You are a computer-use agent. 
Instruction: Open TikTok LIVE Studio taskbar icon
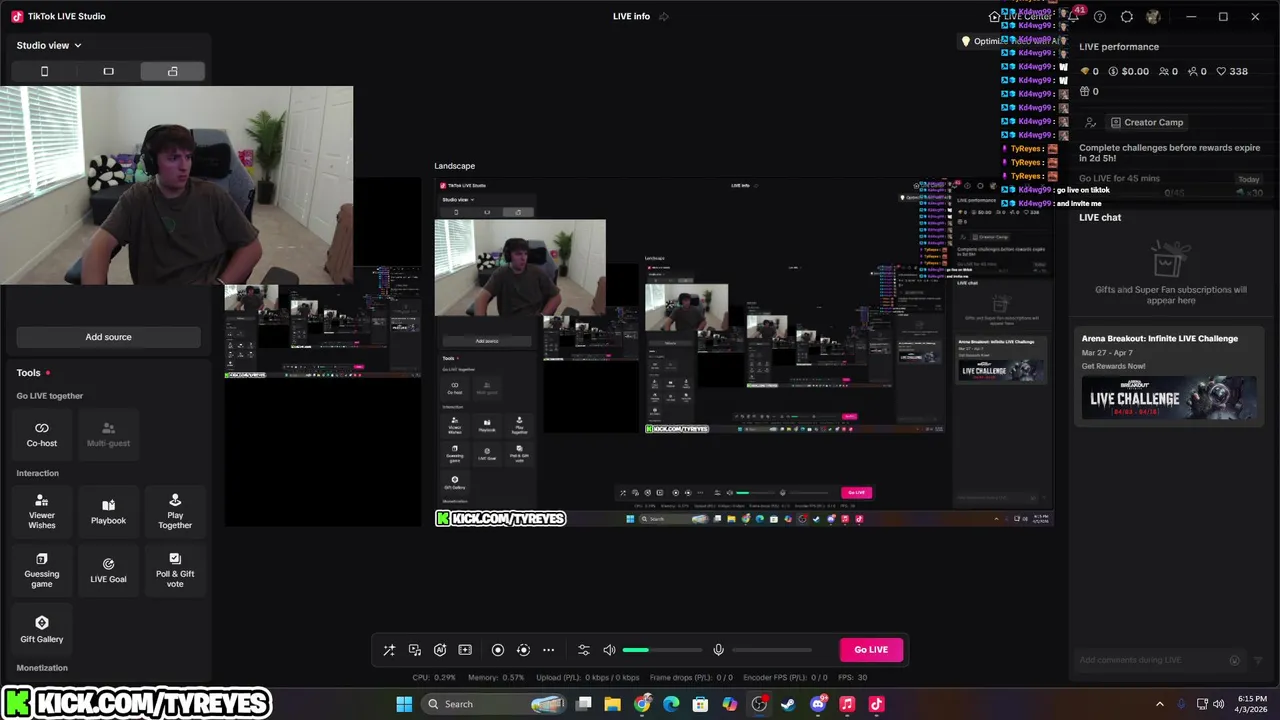click(x=876, y=704)
